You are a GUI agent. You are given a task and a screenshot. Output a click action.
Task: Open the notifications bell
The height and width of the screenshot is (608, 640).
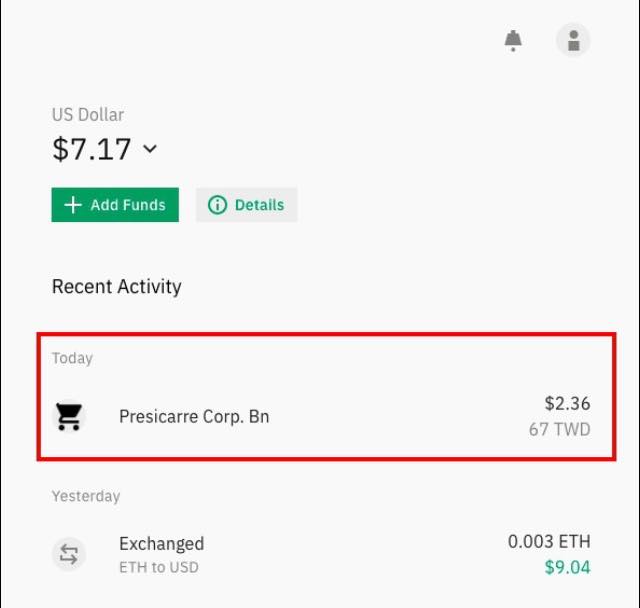(x=513, y=41)
